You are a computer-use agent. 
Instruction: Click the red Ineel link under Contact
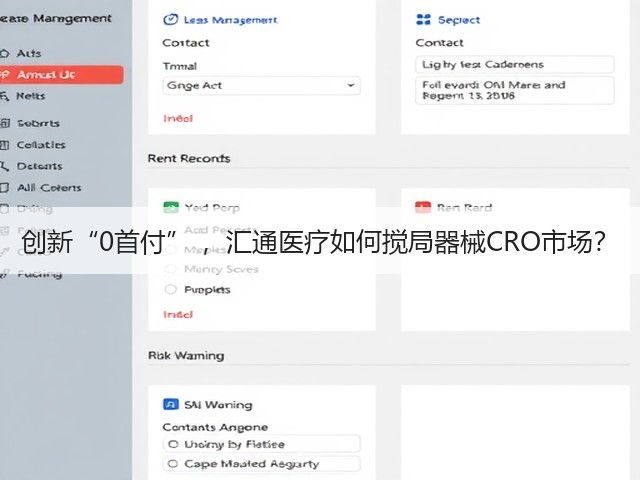coord(178,118)
